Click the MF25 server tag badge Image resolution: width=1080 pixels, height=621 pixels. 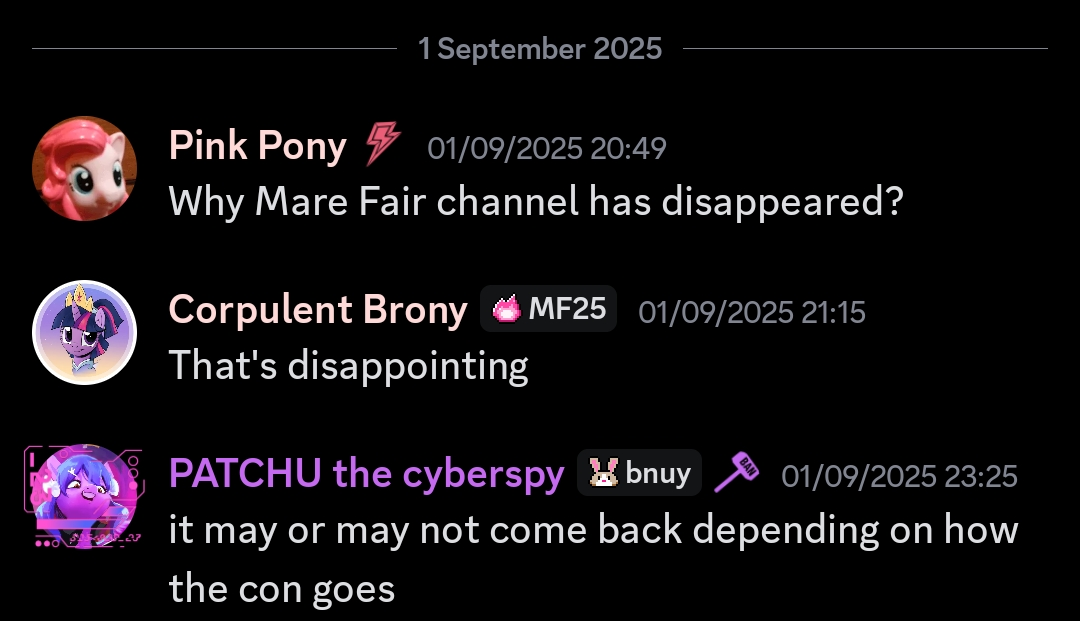click(x=548, y=308)
